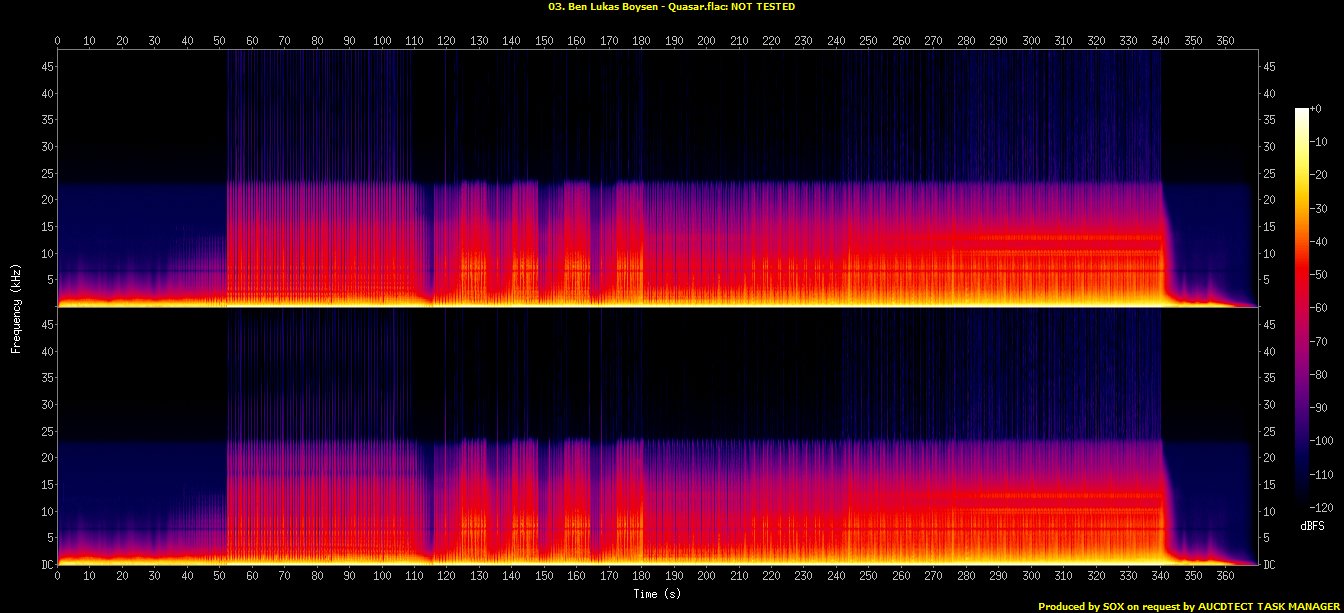Select the 0 mark on the bottom time axis
Viewport: 1344px width, 613px height.
tap(58, 578)
